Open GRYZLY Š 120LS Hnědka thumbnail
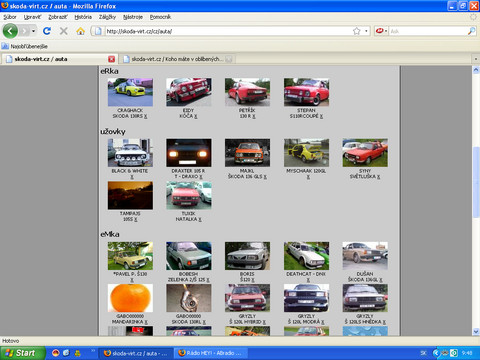Viewport: 480px width, 360px height. point(365,298)
